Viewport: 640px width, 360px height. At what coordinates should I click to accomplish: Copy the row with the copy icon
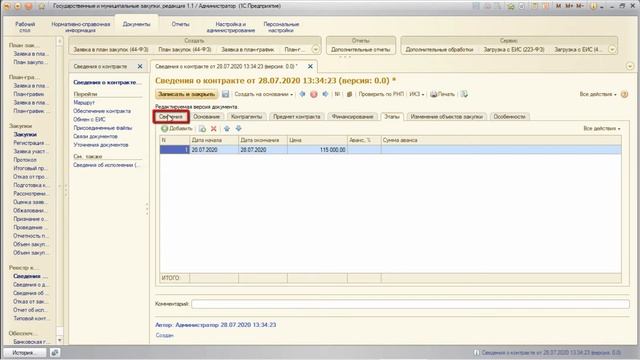pos(202,129)
